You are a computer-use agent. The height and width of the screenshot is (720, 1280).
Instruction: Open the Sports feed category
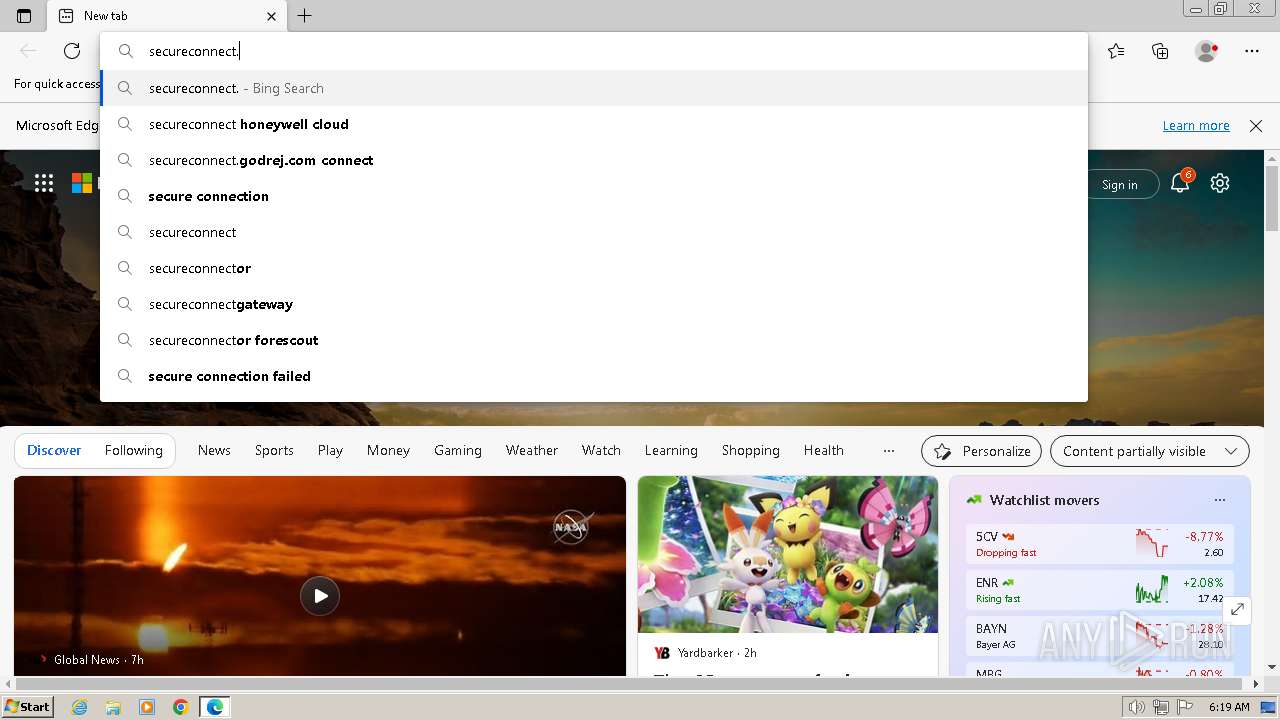click(x=274, y=451)
